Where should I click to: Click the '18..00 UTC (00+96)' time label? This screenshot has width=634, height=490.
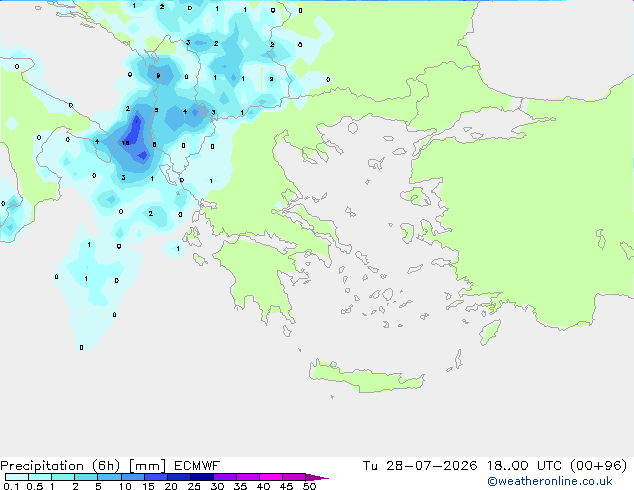[557, 466]
